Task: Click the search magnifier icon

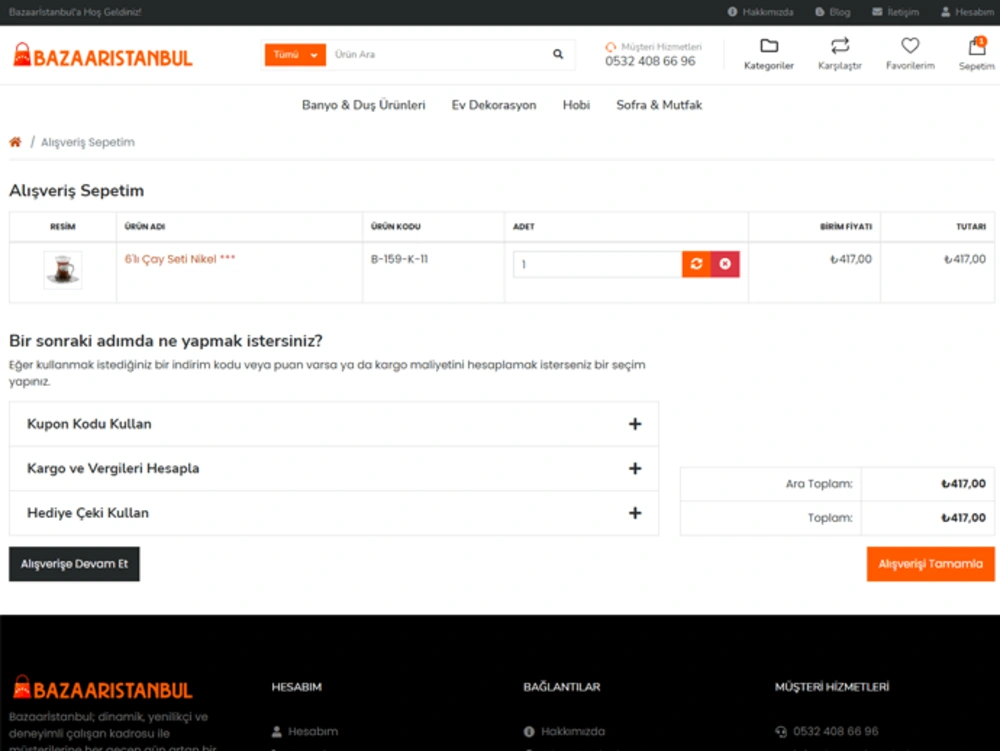Action: click(558, 54)
